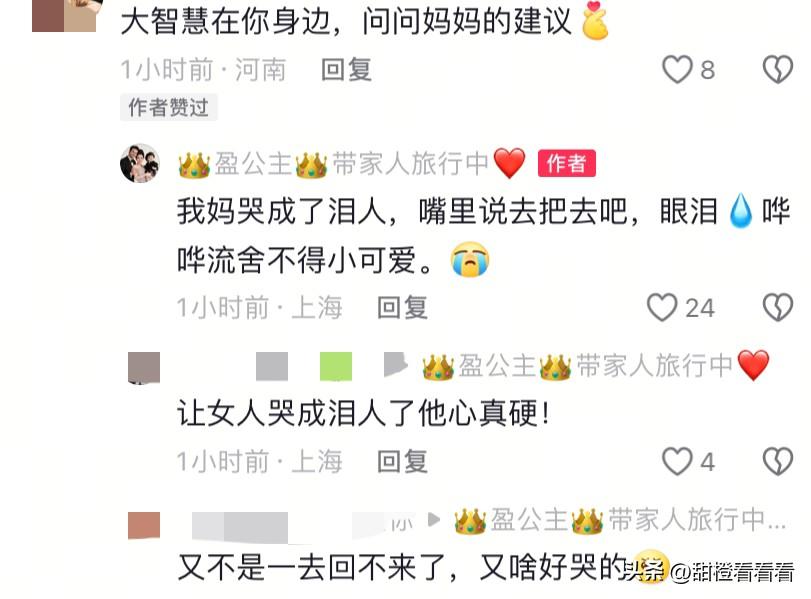Like the comment with 4 likes
This screenshot has width=811, height=599.
click(x=678, y=461)
